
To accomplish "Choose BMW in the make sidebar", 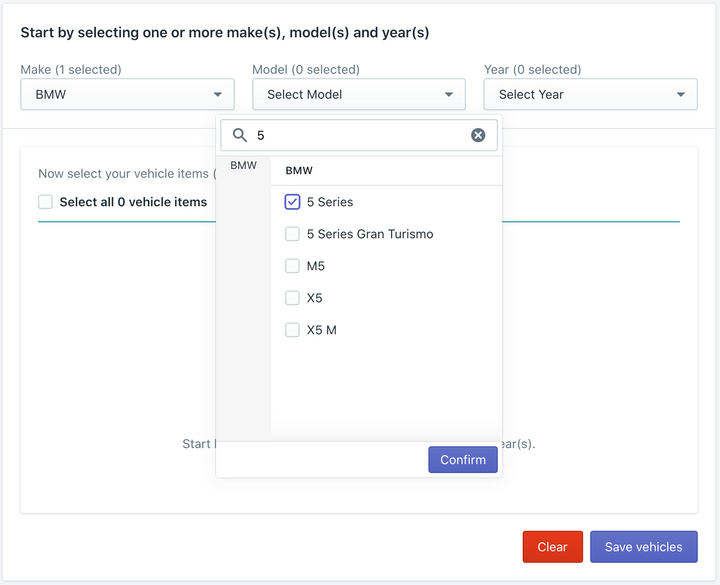I will pyautogui.click(x=243, y=165).
